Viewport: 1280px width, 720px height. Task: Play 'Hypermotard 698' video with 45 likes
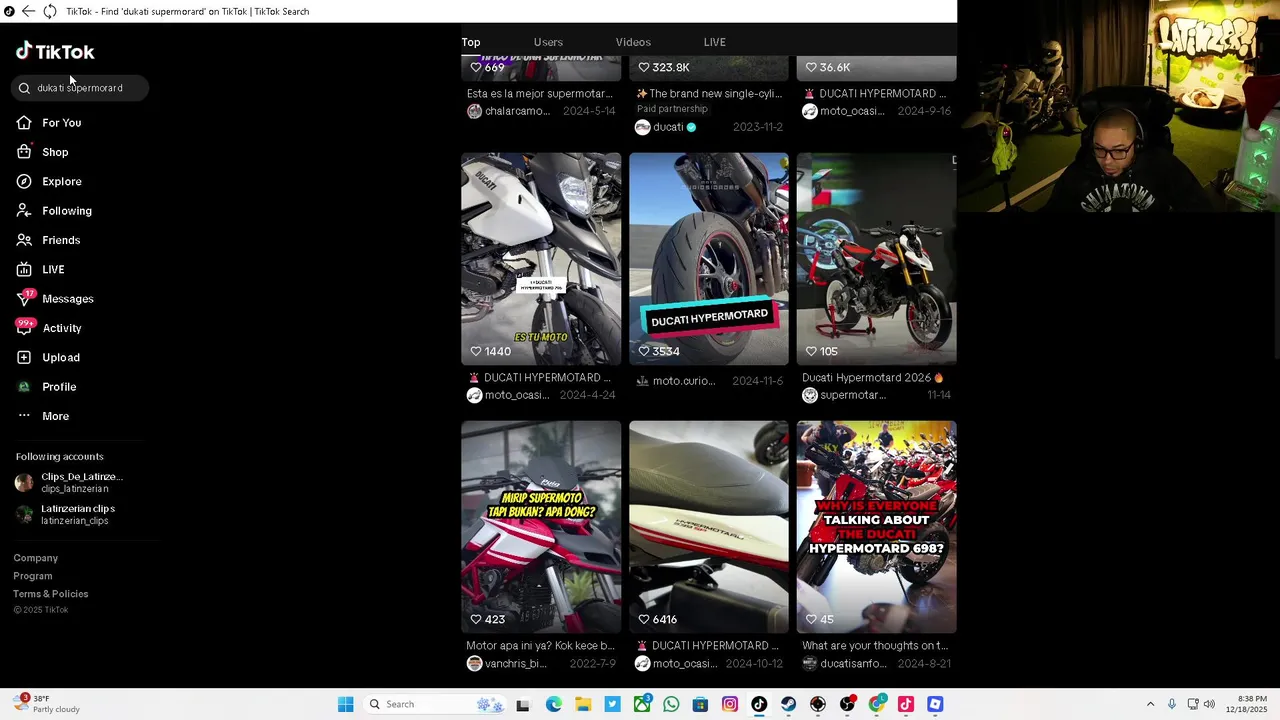(x=877, y=527)
